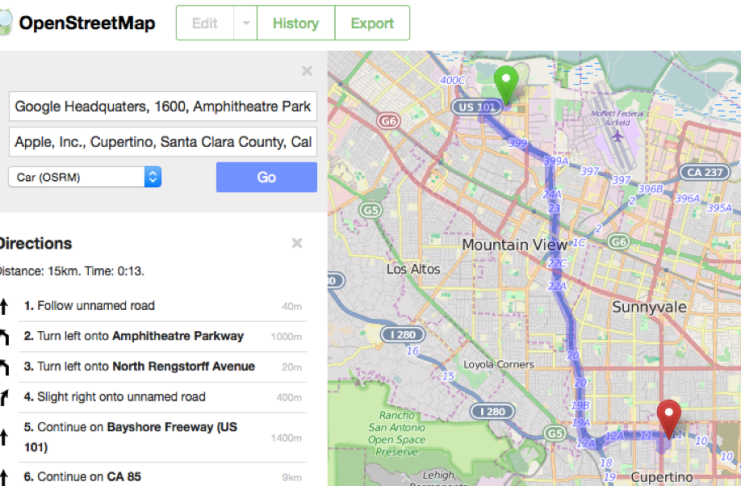Click the slight-right arrow icon for step 4
741x486 pixels.
tap(4, 397)
